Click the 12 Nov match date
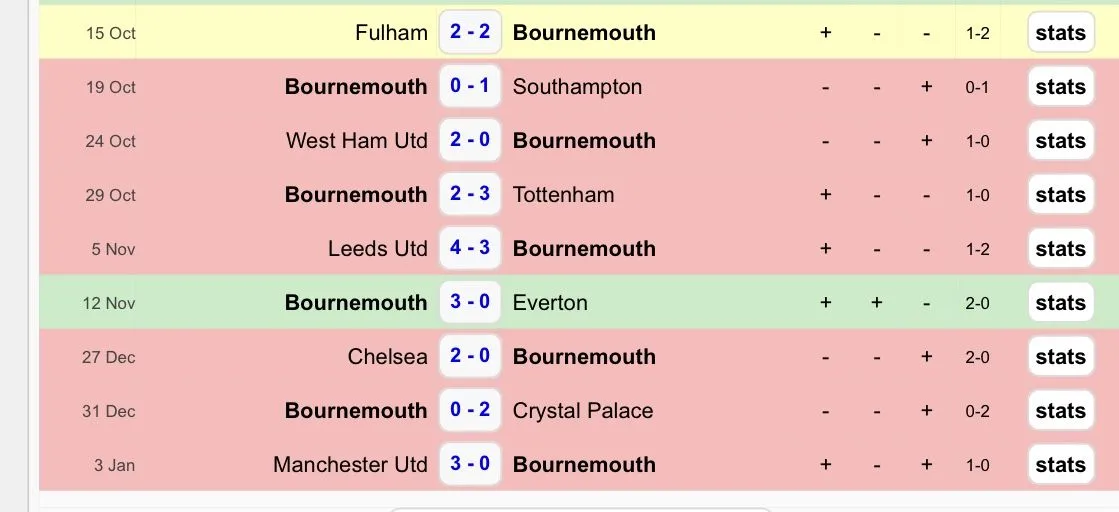The image size is (1119, 512). click(x=109, y=303)
